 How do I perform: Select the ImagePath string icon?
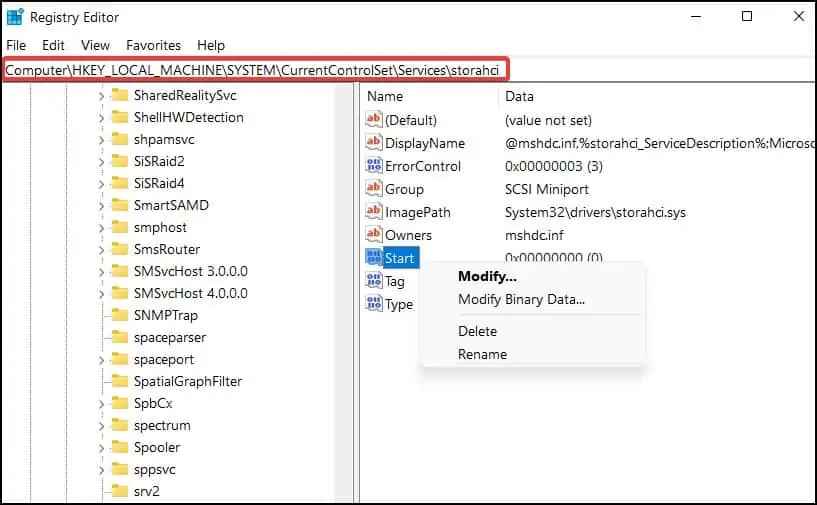[x=374, y=212]
